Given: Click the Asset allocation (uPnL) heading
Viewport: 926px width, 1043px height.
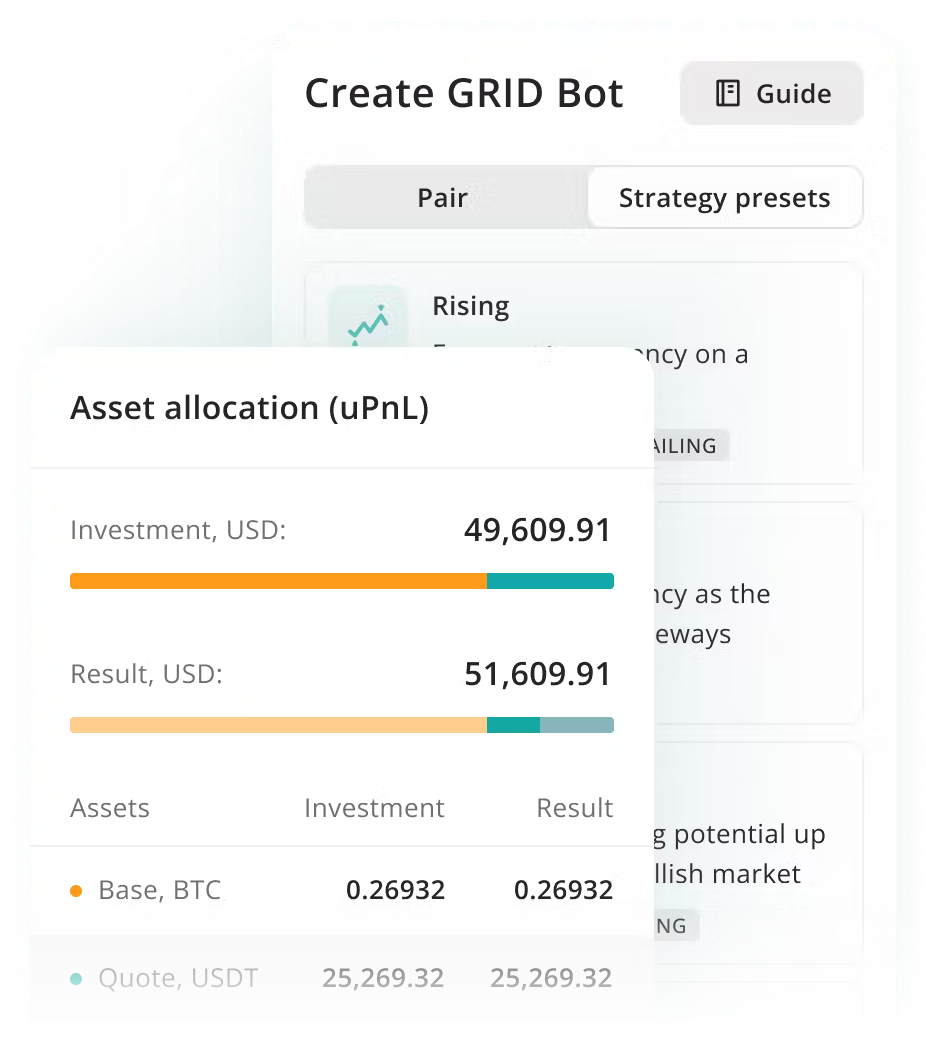Looking at the screenshot, I should click(249, 408).
